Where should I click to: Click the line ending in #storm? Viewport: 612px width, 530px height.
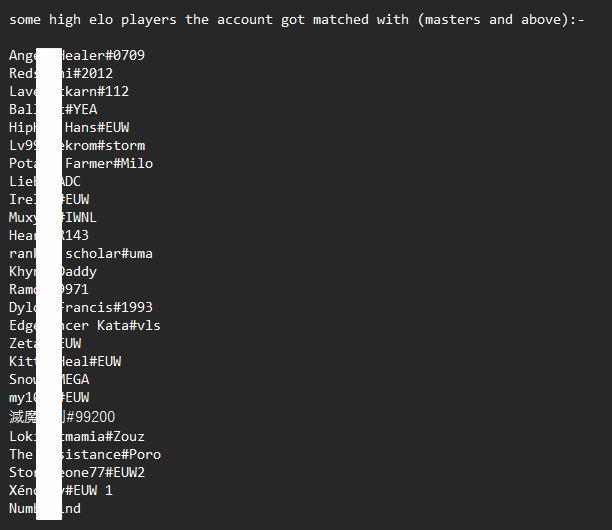[x=77, y=146]
